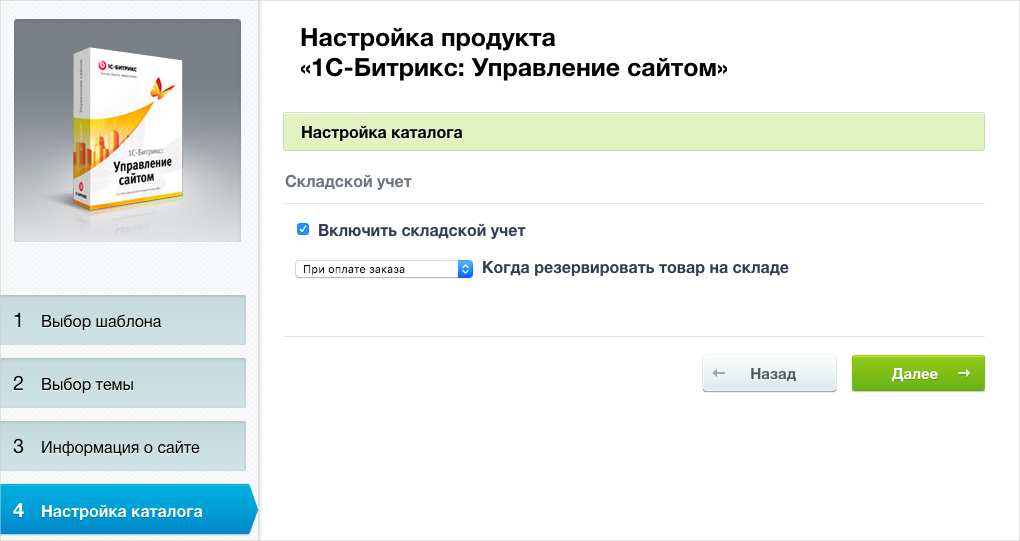
Task: Click the green "Настройка каталога" header bar
Action: 633,132
